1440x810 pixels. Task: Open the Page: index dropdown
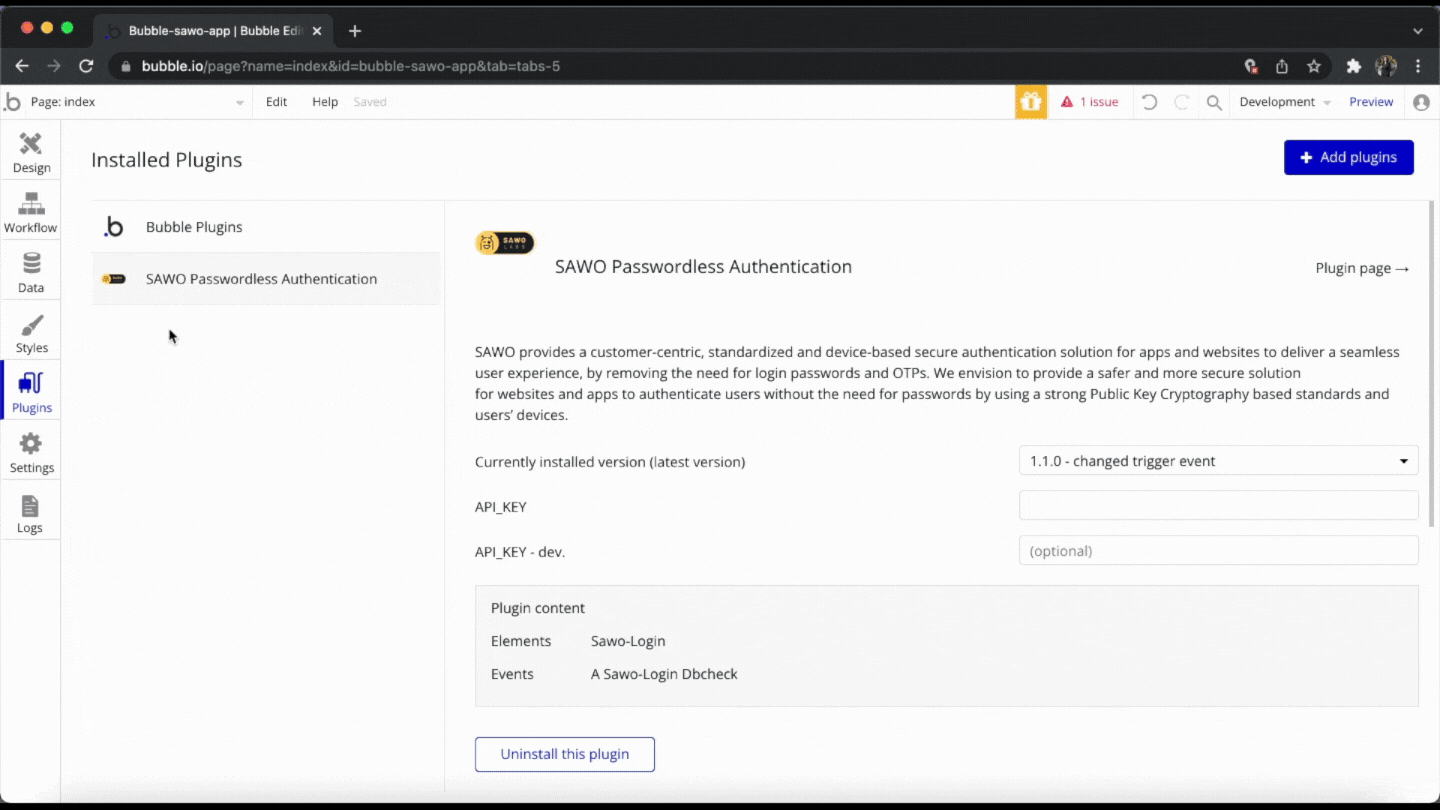[x=137, y=102]
